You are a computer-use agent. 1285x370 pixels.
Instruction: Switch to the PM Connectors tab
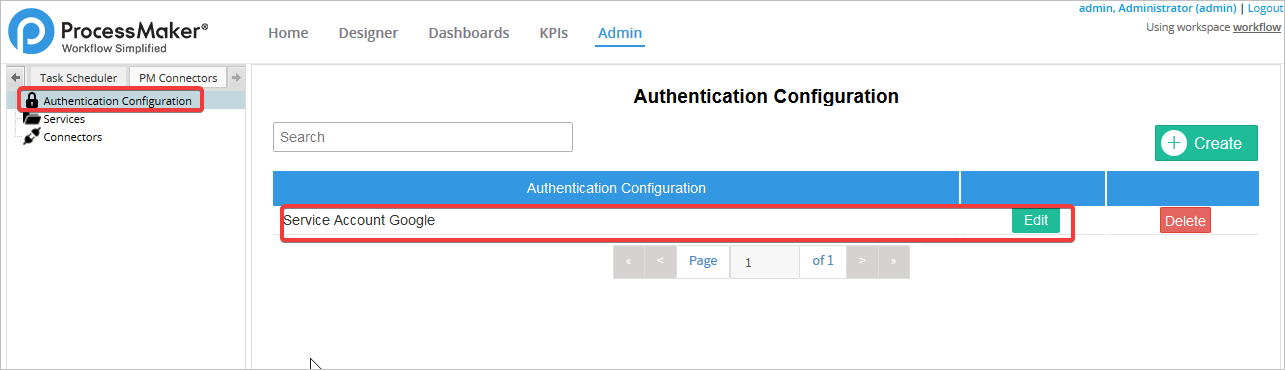[x=178, y=77]
